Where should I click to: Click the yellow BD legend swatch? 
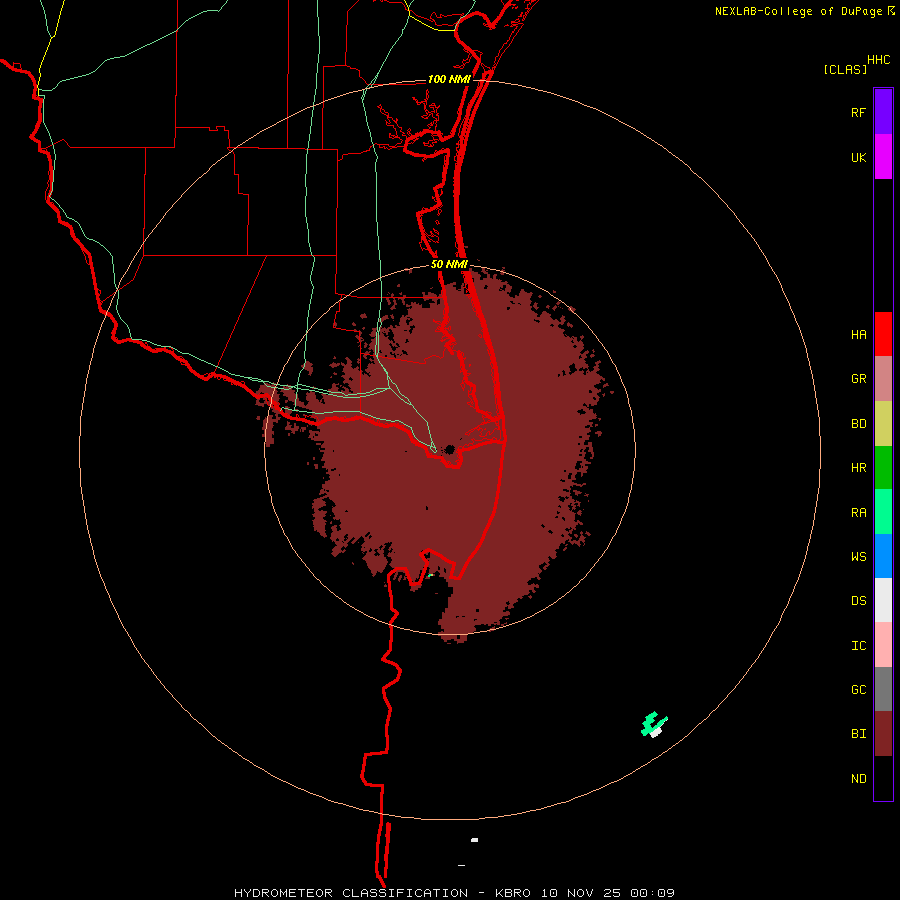point(883,423)
